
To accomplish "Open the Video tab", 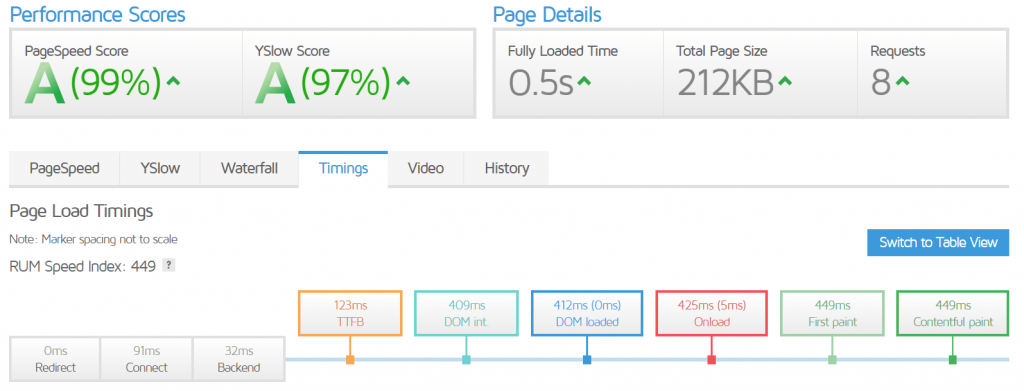I will point(426,168).
